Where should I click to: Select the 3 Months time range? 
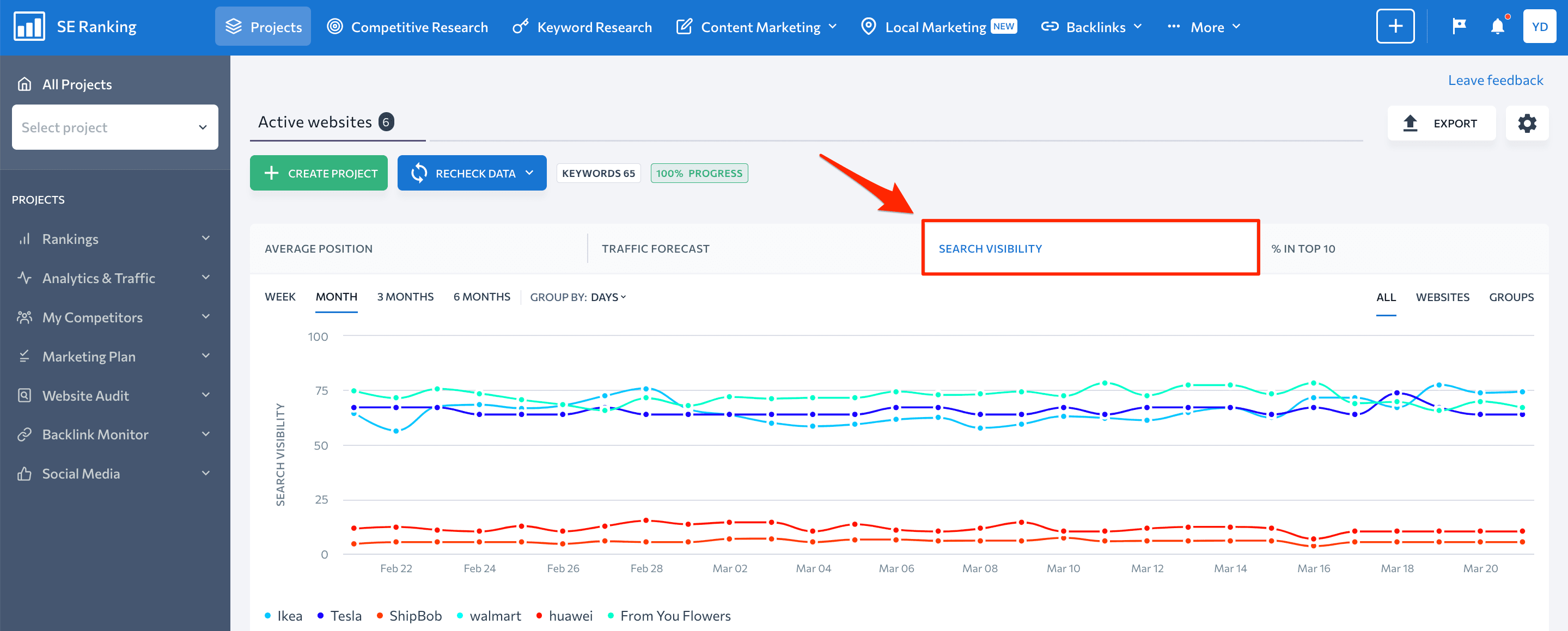[405, 296]
